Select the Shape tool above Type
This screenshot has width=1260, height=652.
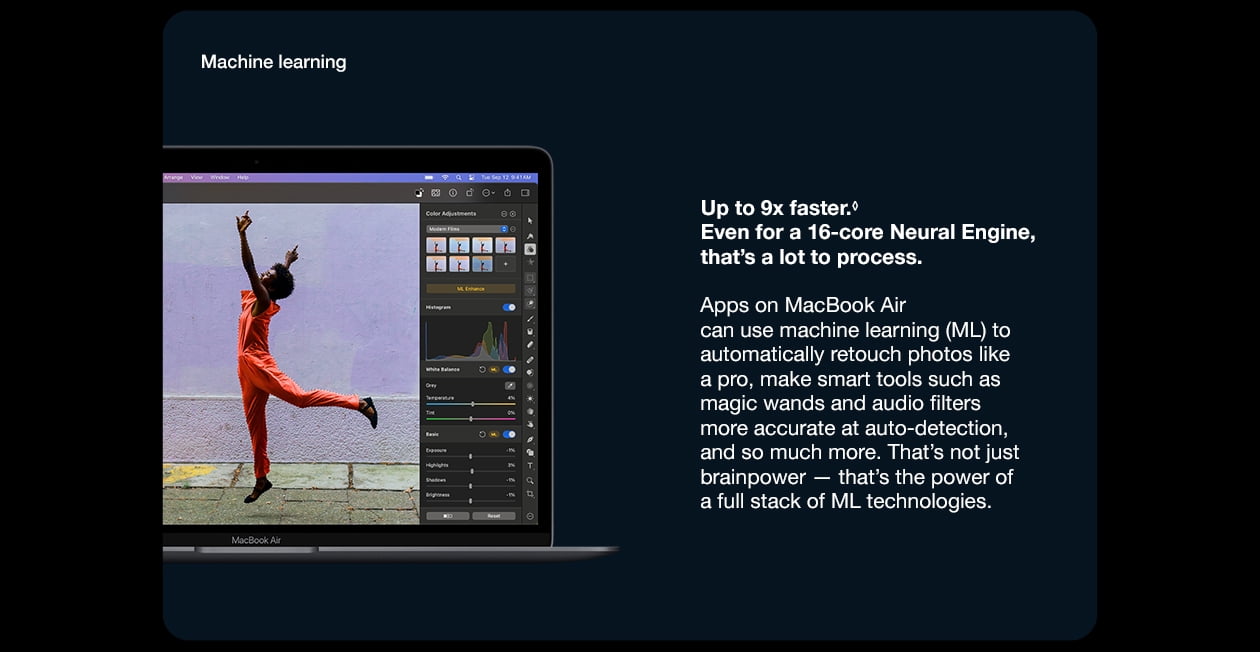point(530,453)
